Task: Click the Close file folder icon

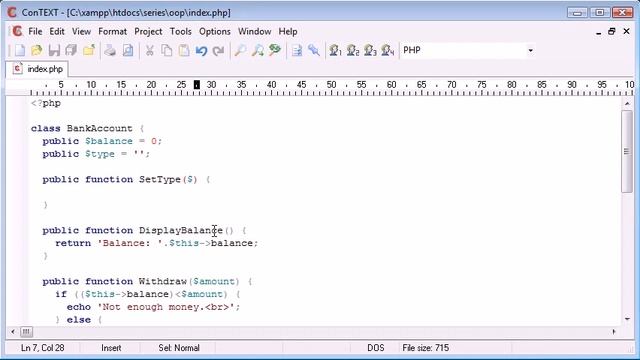Action: [89, 51]
